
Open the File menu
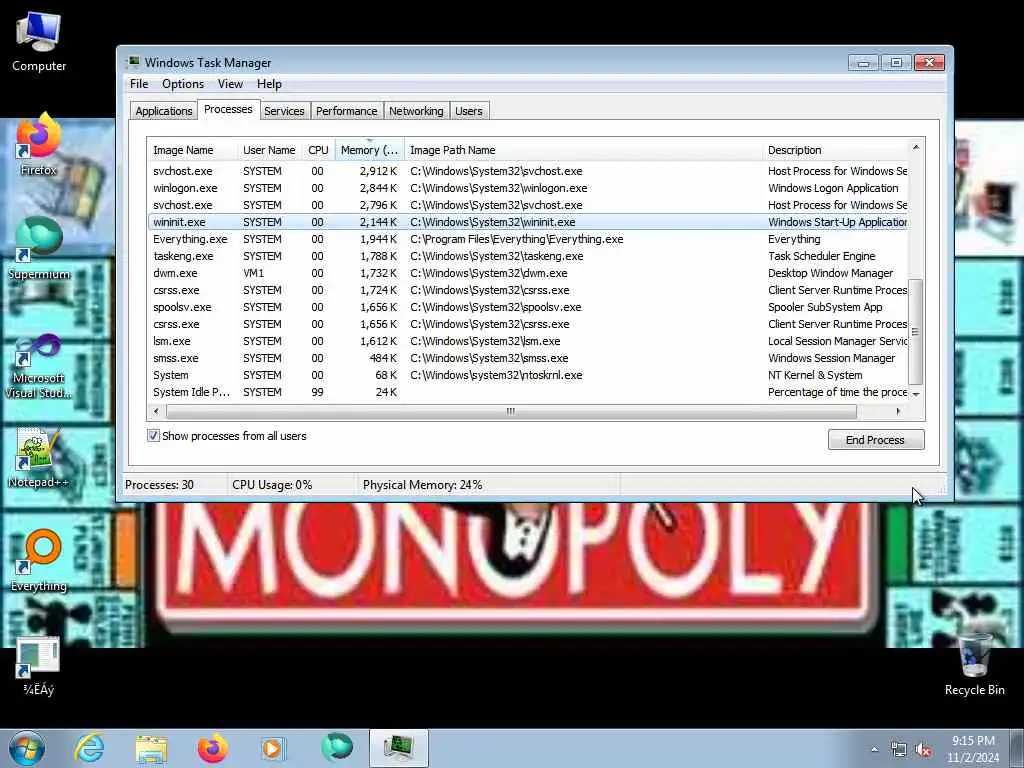139,84
